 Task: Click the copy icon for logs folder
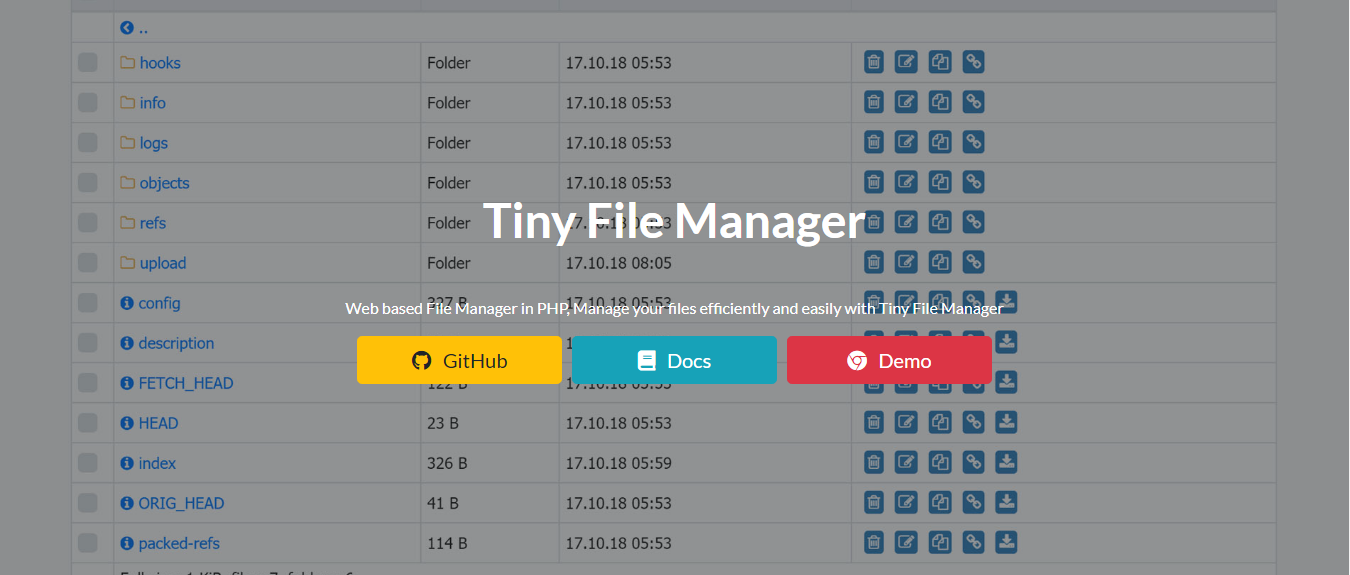click(940, 143)
